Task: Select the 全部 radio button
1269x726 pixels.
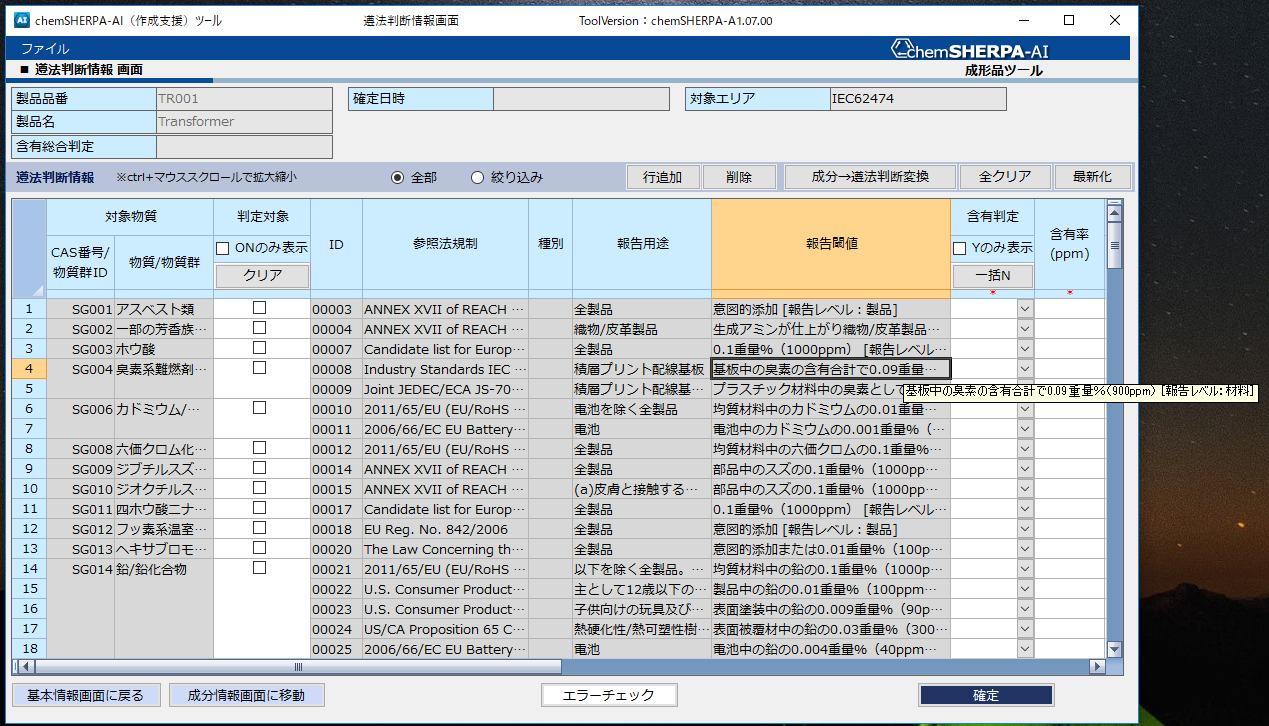Action: click(x=398, y=177)
